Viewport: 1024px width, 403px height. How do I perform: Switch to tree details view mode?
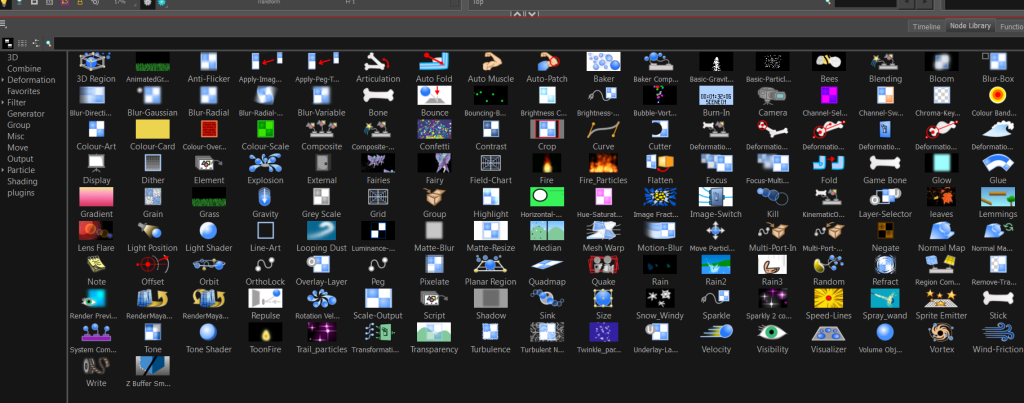[x=35, y=43]
